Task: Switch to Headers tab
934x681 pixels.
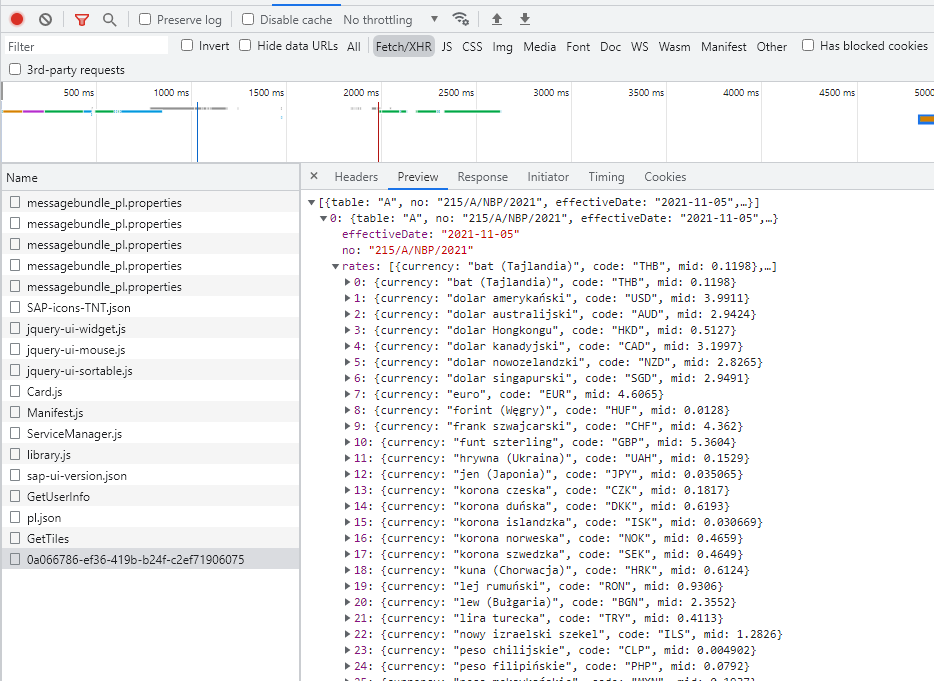Action: (356, 177)
